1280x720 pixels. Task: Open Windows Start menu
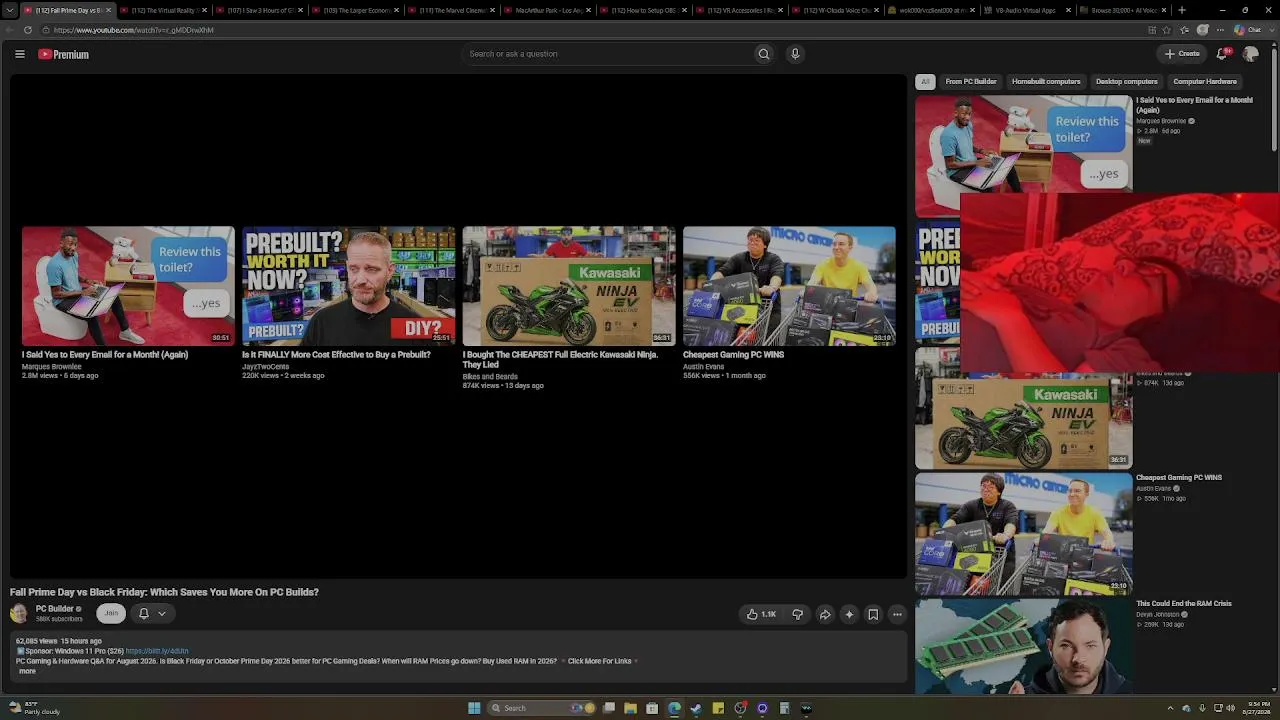coord(474,708)
